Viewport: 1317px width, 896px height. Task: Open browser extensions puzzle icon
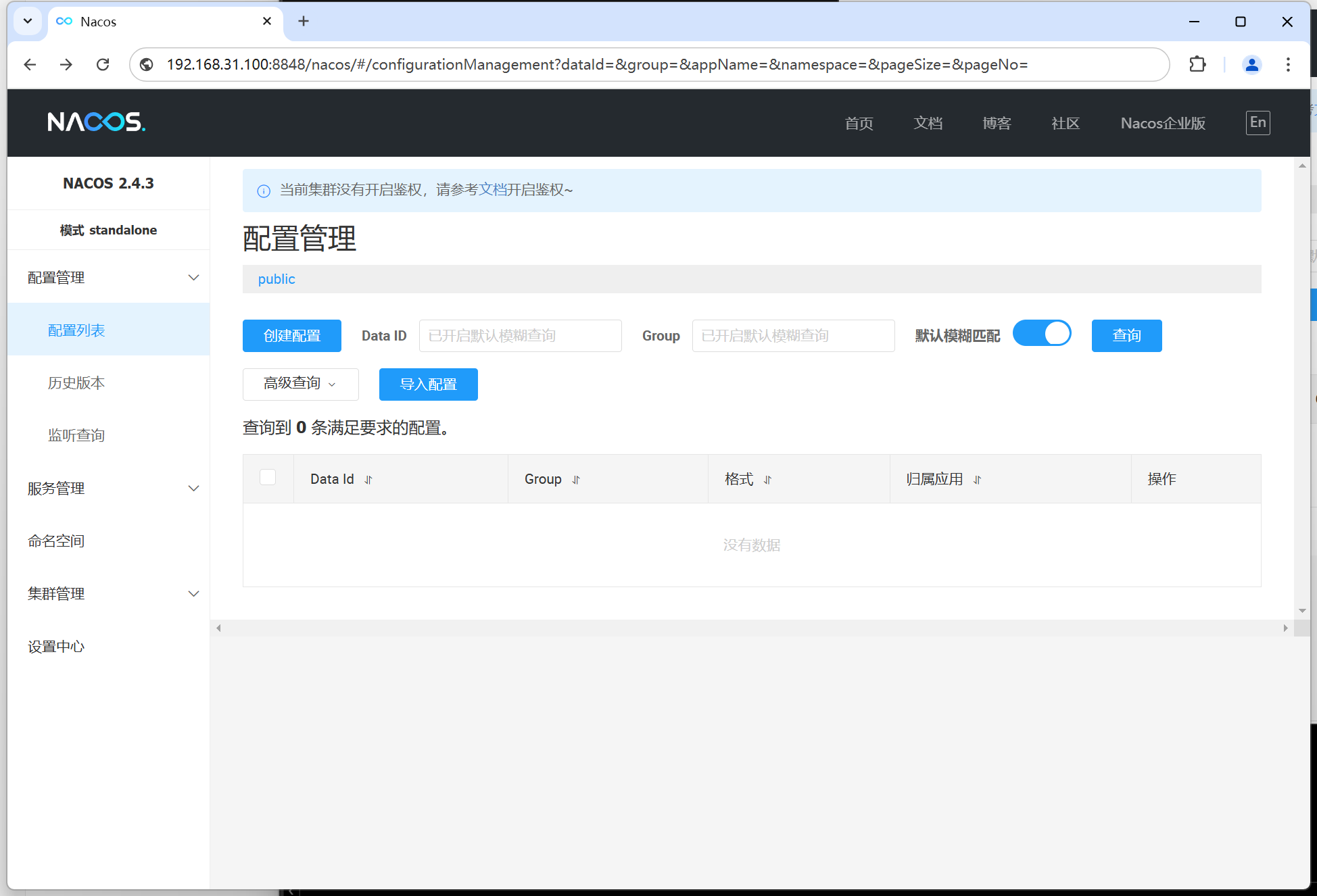[1197, 64]
